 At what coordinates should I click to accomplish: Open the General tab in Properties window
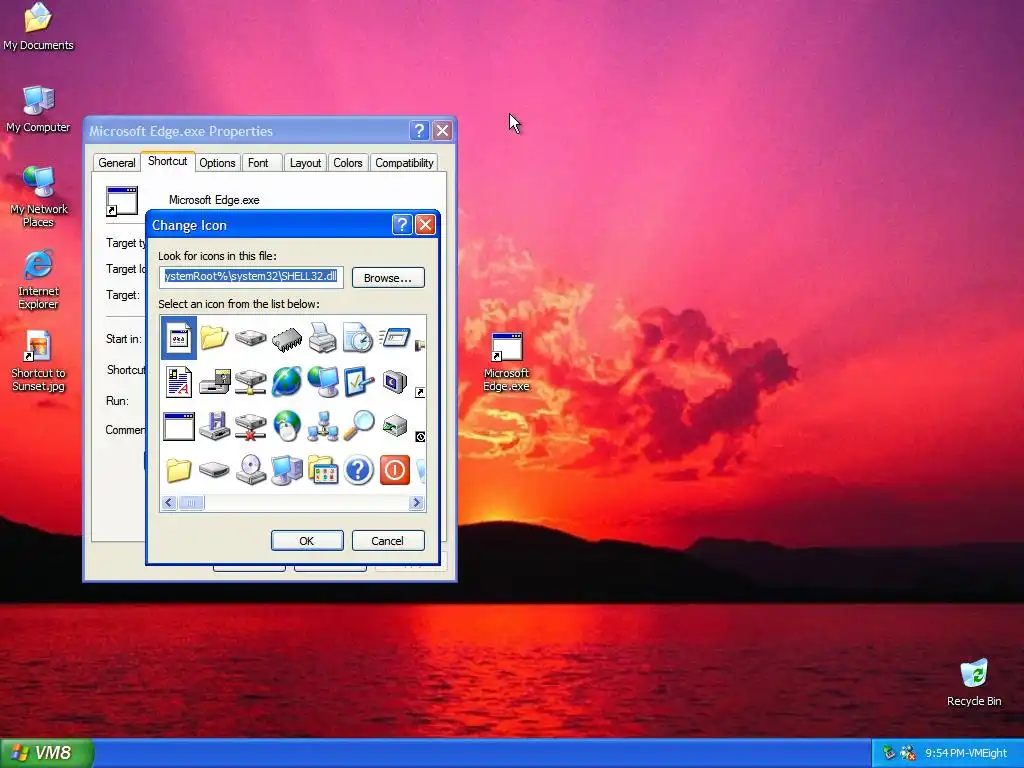117,163
